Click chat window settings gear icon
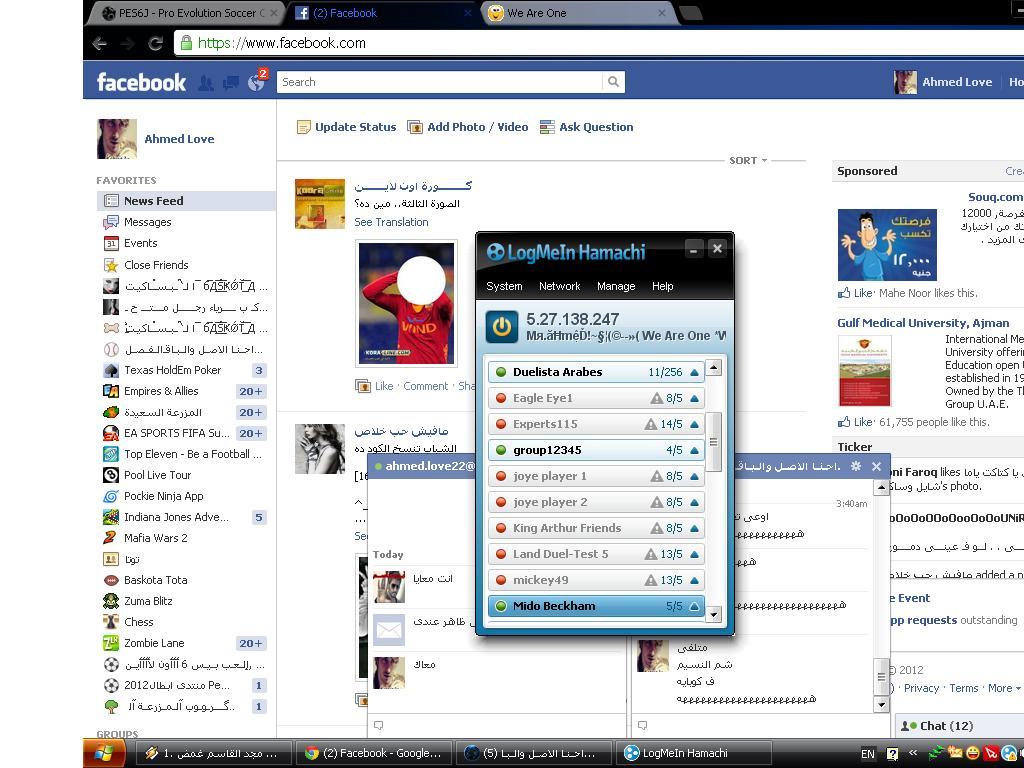The image size is (1024, 768). coord(856,466)
